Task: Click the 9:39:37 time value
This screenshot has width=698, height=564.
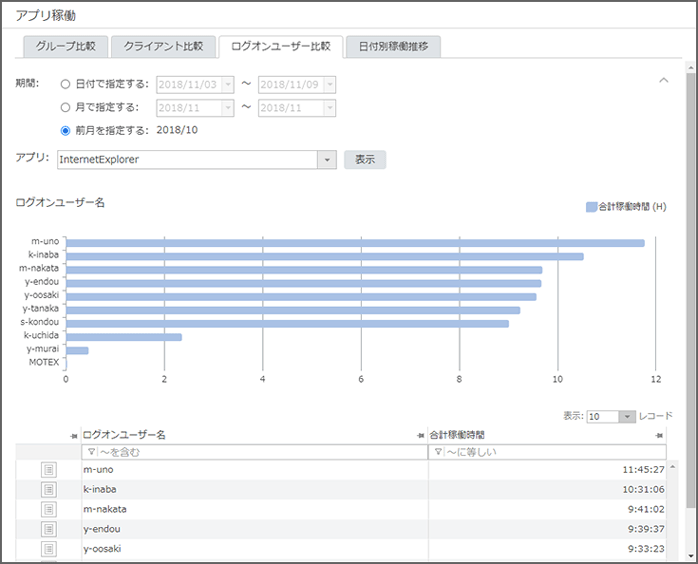Action: point(646,529)
